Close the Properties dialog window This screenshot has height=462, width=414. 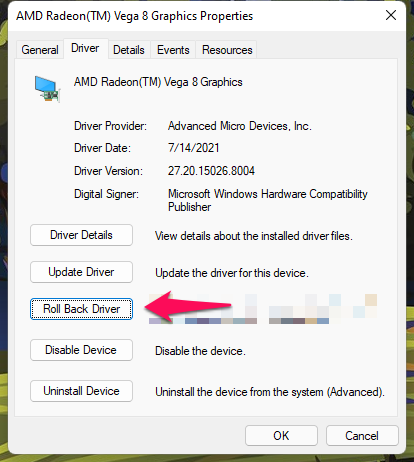391,15
